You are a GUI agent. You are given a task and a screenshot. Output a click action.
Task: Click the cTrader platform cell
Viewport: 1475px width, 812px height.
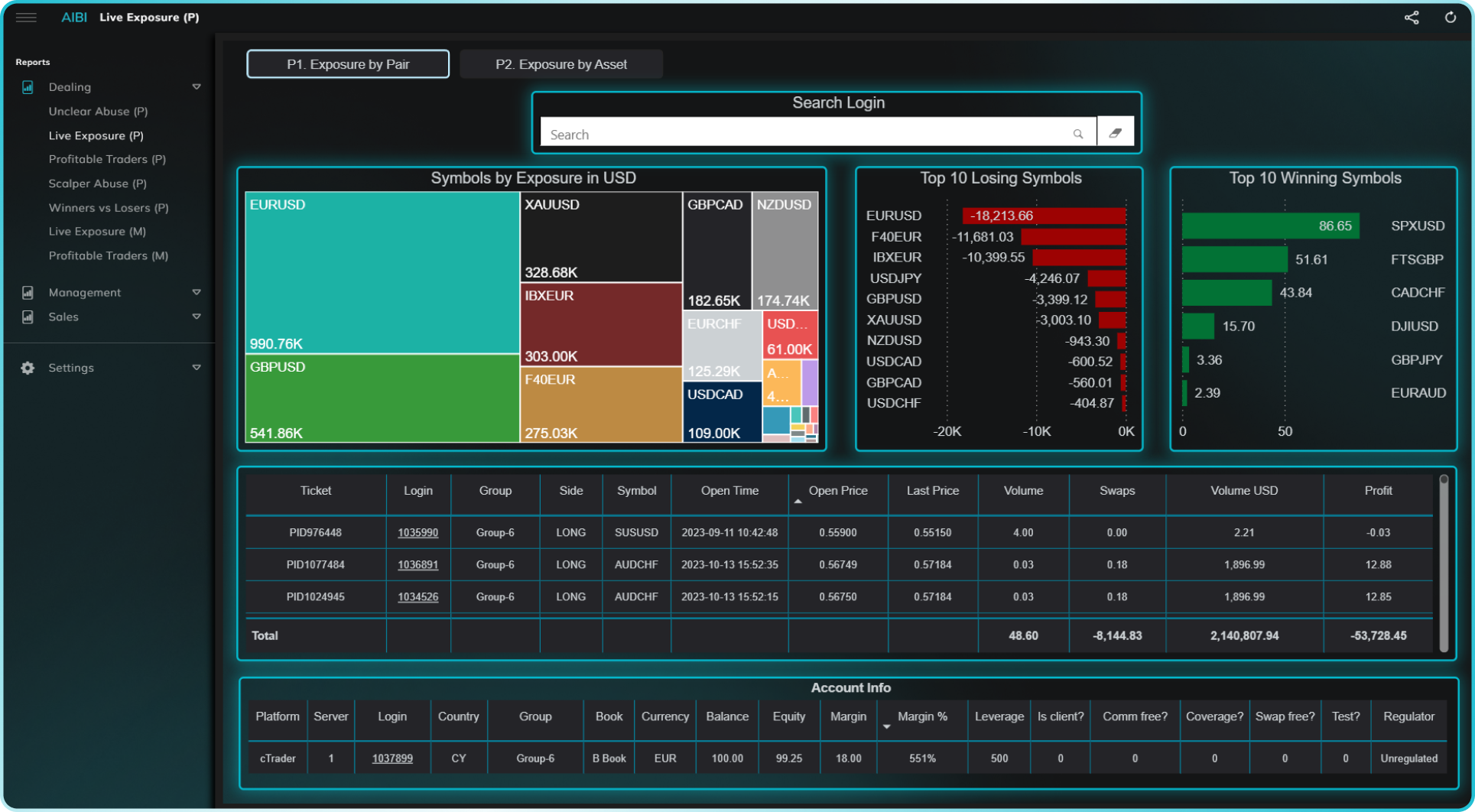pos(278,758)
